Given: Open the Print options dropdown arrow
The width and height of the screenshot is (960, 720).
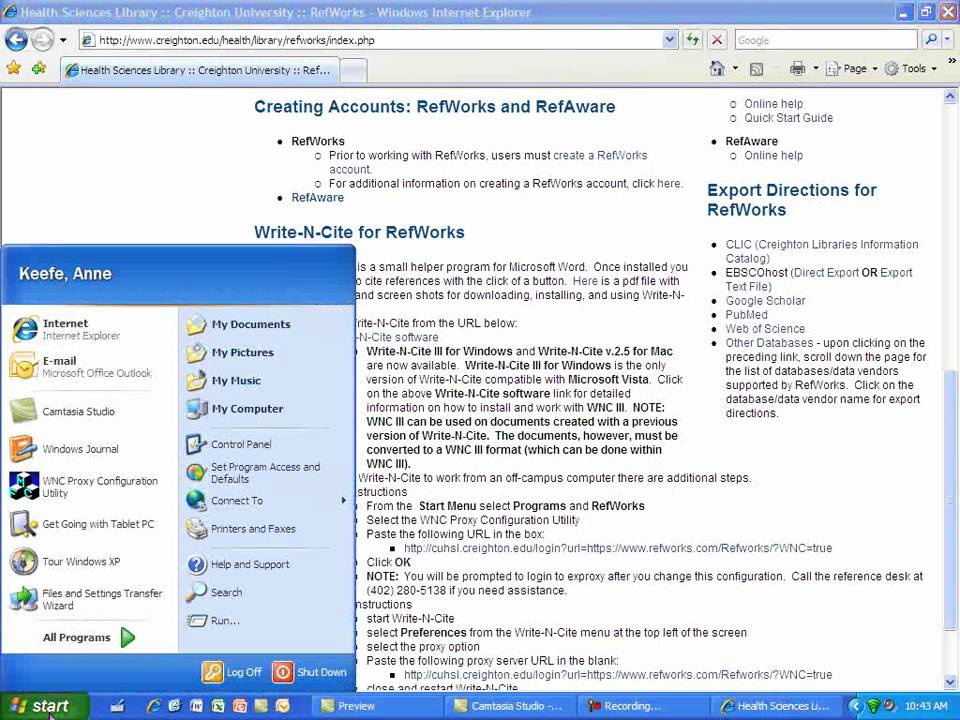Looking at the screenshot, I should [x=816, y=69].
